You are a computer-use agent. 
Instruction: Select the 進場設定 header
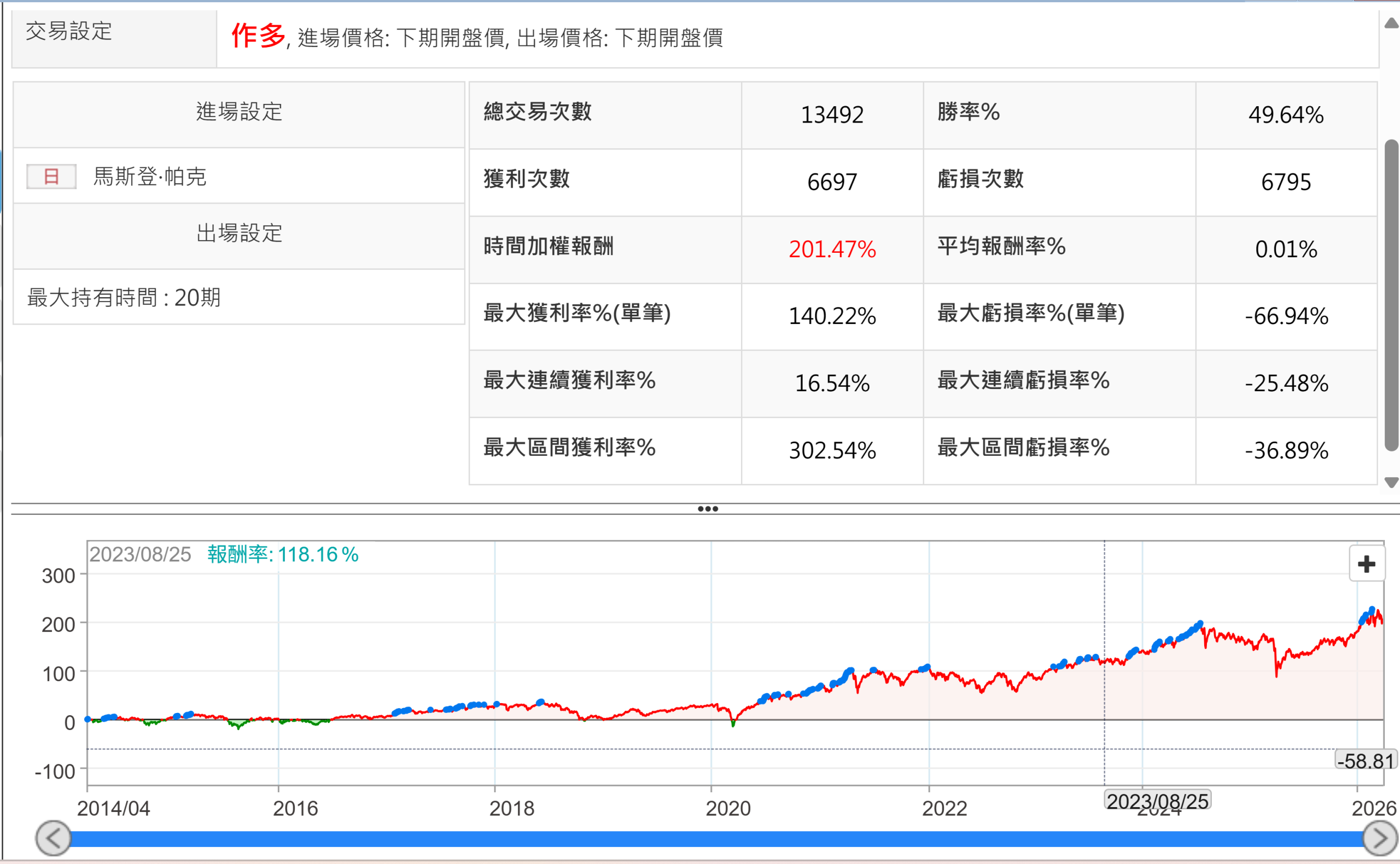(x=238, y=112)
